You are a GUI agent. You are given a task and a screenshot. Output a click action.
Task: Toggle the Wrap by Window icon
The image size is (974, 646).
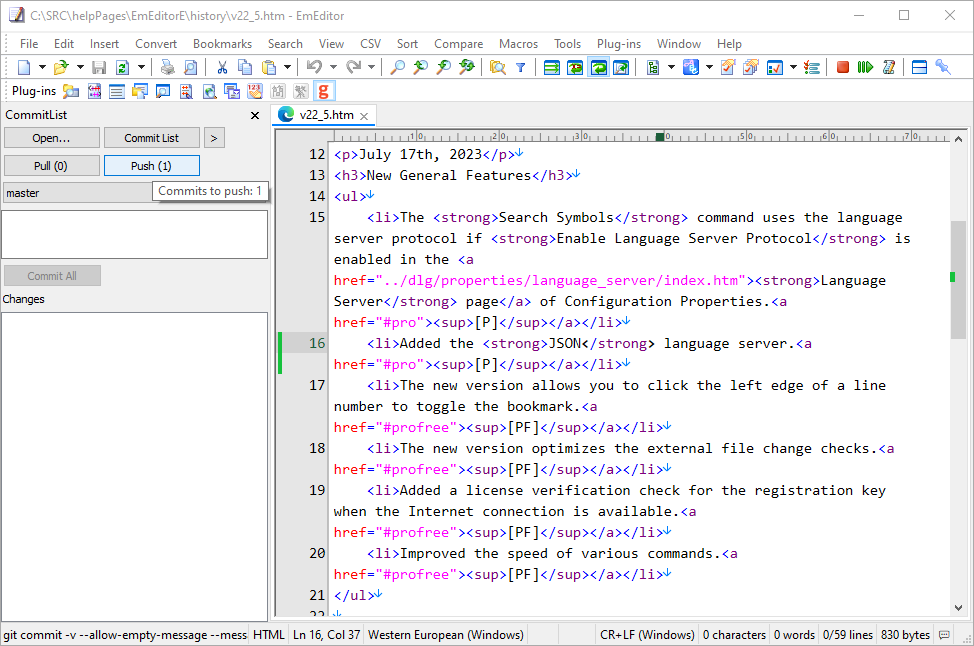599,67
